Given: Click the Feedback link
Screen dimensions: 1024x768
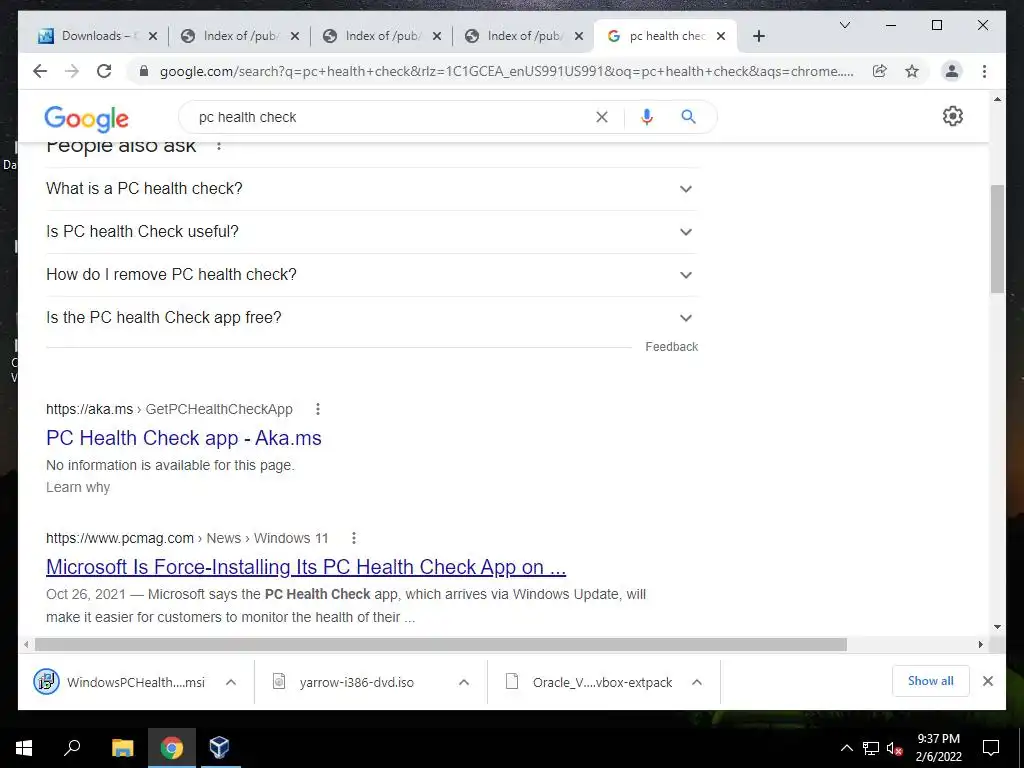Looking at the screenshot, I should point(671,347).
